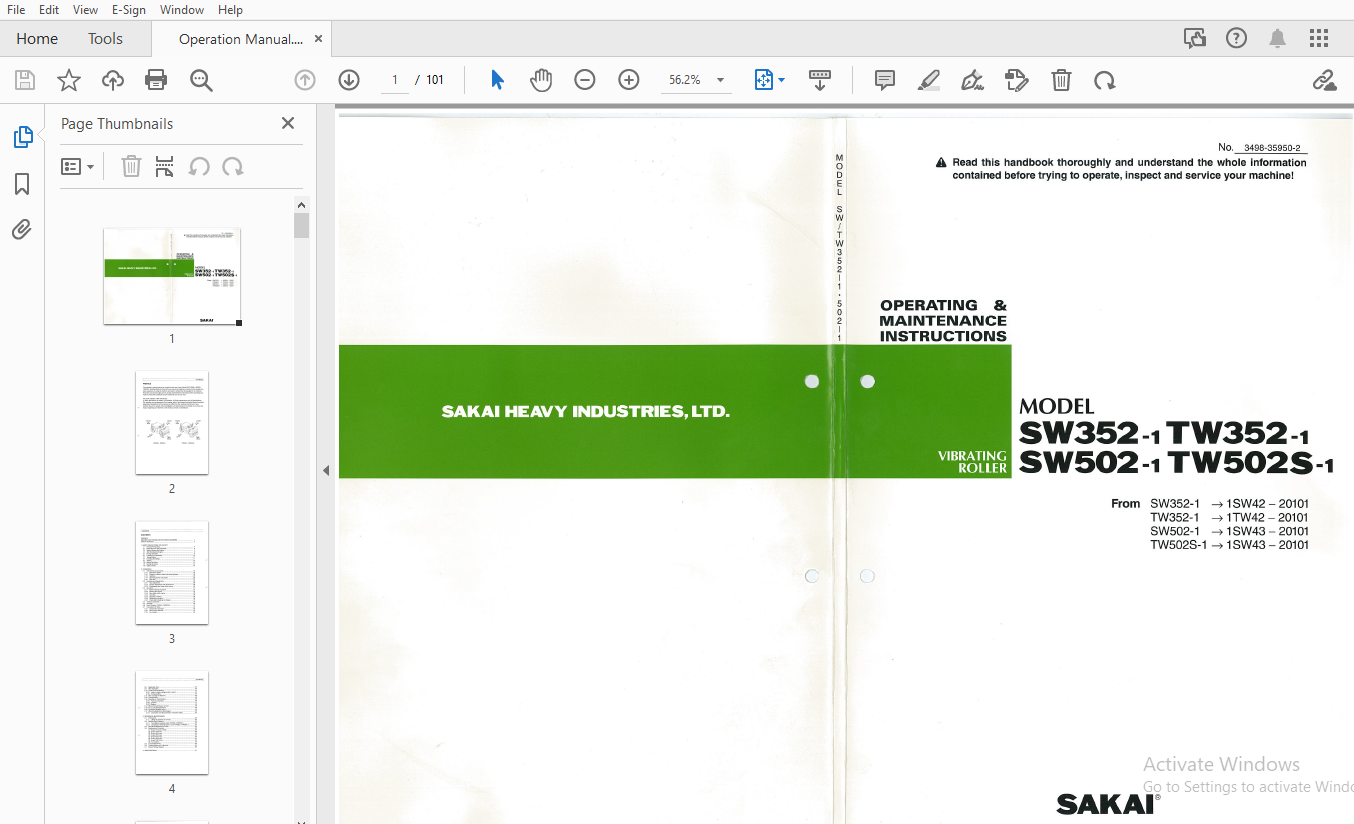Choose the Hand pan tool
Viewport: 1354px width, 824px height.
[541, 80]
